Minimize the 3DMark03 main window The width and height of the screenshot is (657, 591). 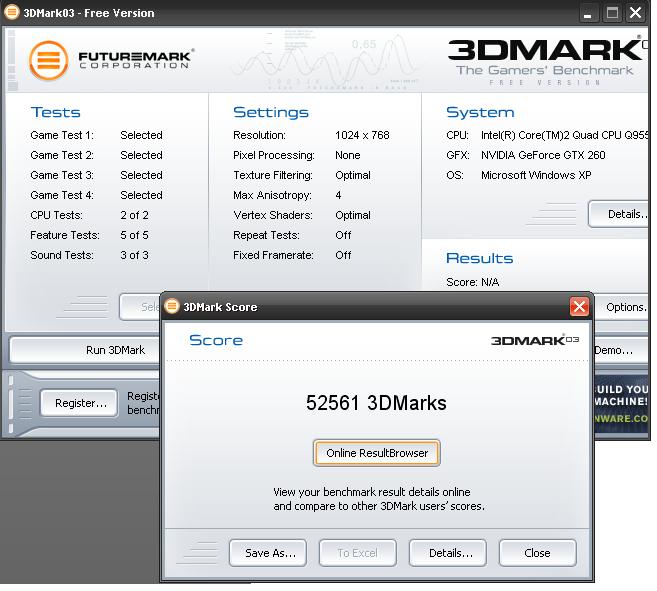tap(588, 13)
